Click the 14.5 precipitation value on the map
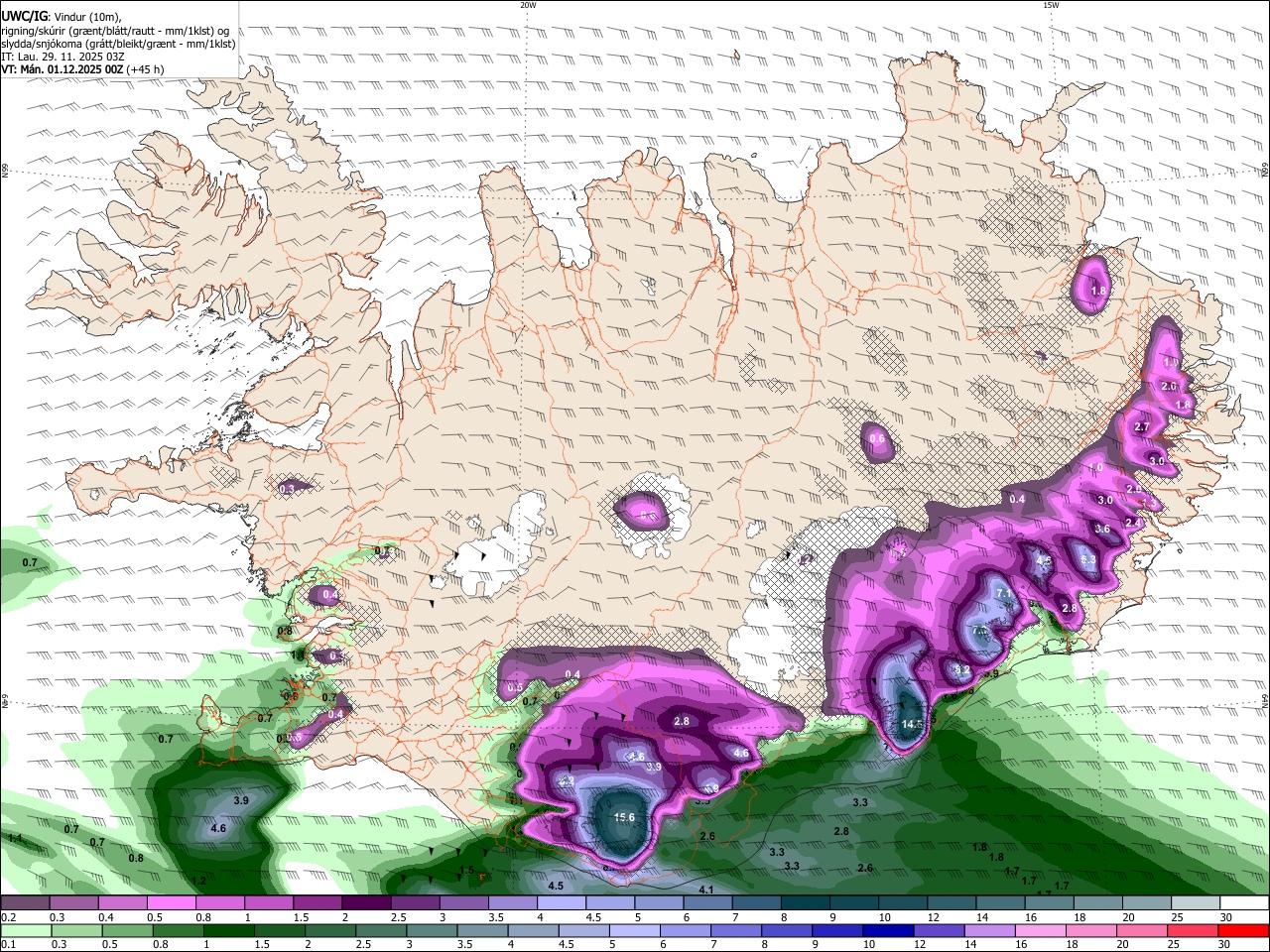The height and width of the screenshot is (952, 1270). 912,724
